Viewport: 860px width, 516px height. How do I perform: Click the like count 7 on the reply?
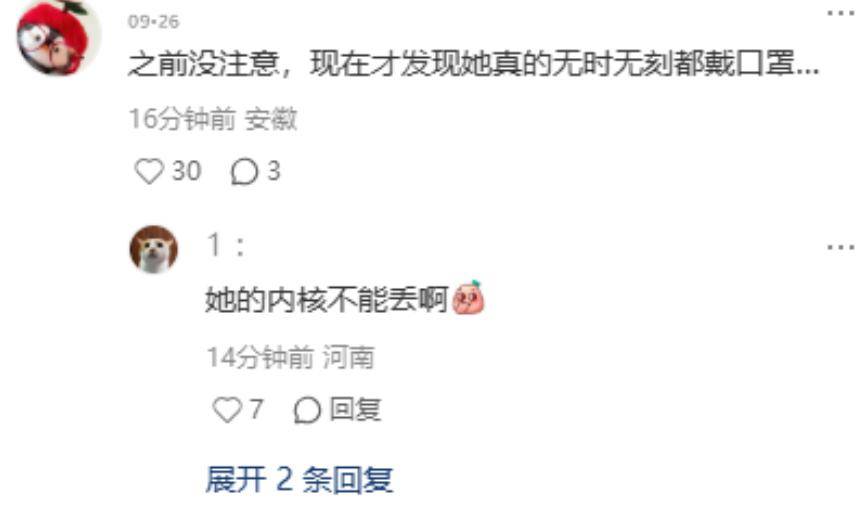click(256, 409)
